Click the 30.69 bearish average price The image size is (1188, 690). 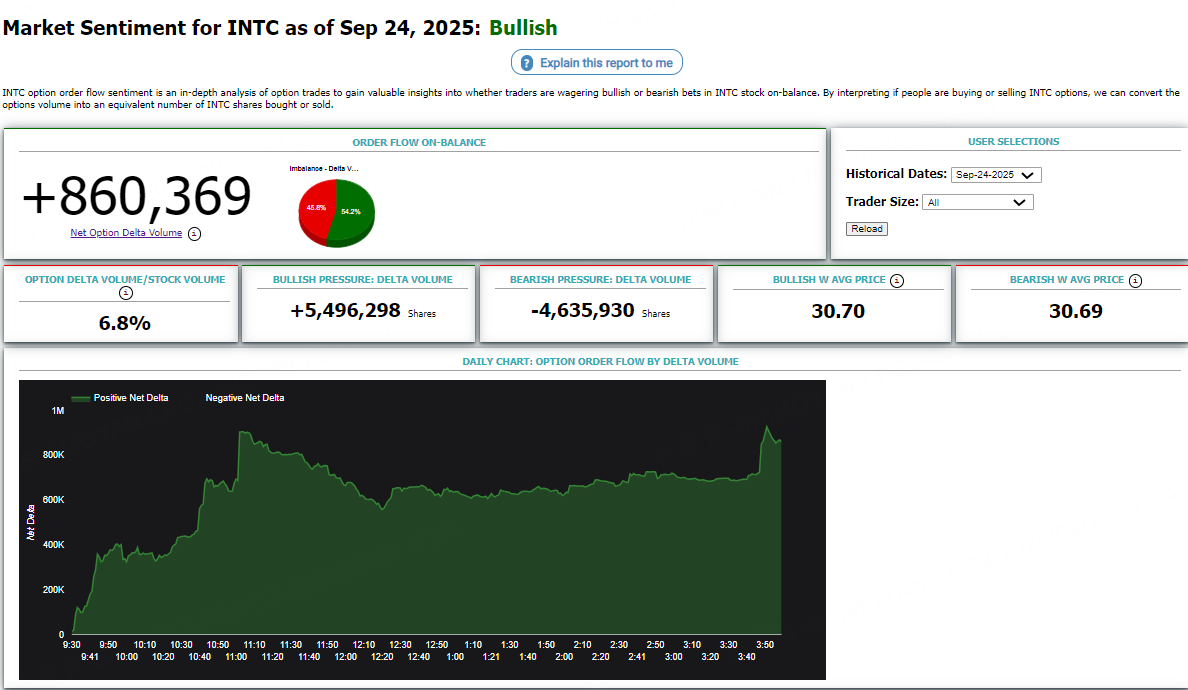click(x=1076, y=311)
